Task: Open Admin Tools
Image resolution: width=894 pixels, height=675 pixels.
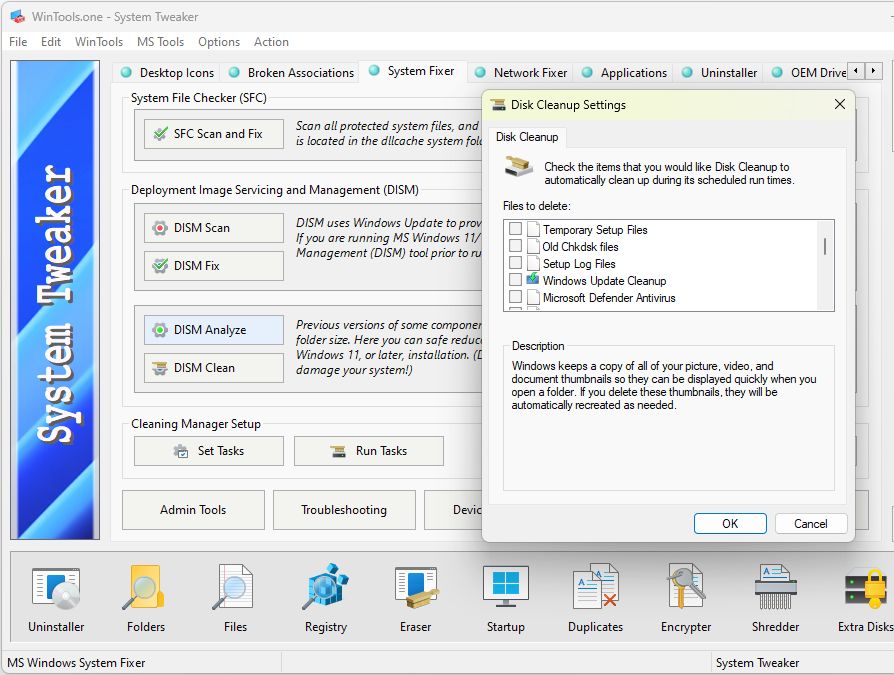Action: (x=193, y=510)
